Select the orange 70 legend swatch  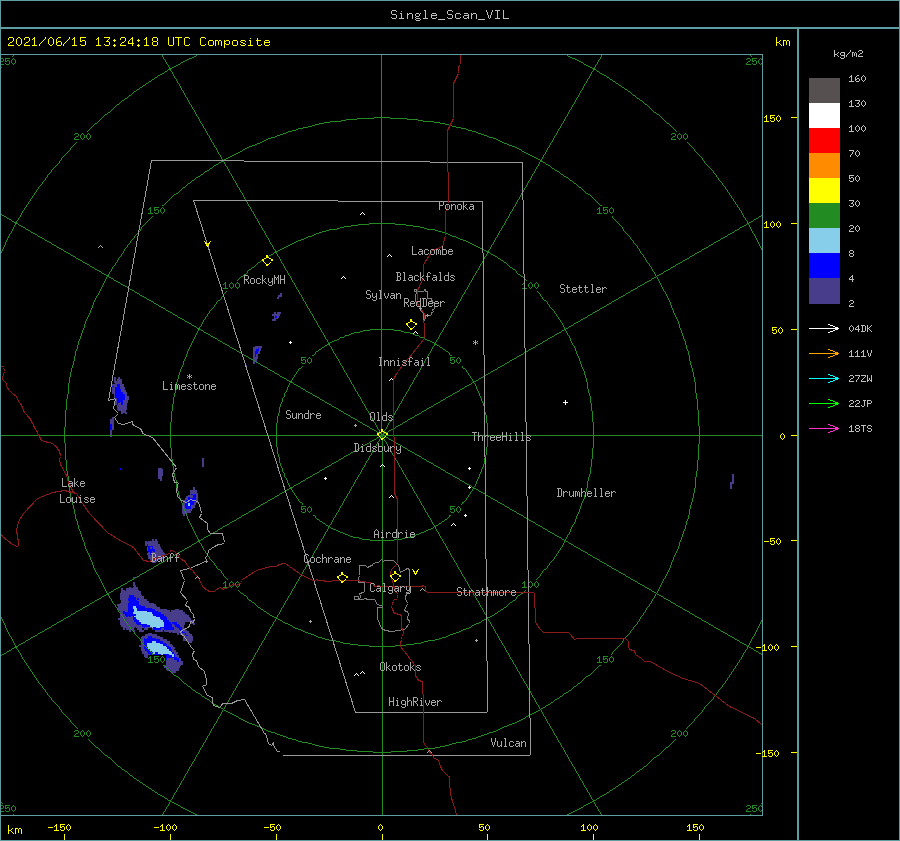824,165
